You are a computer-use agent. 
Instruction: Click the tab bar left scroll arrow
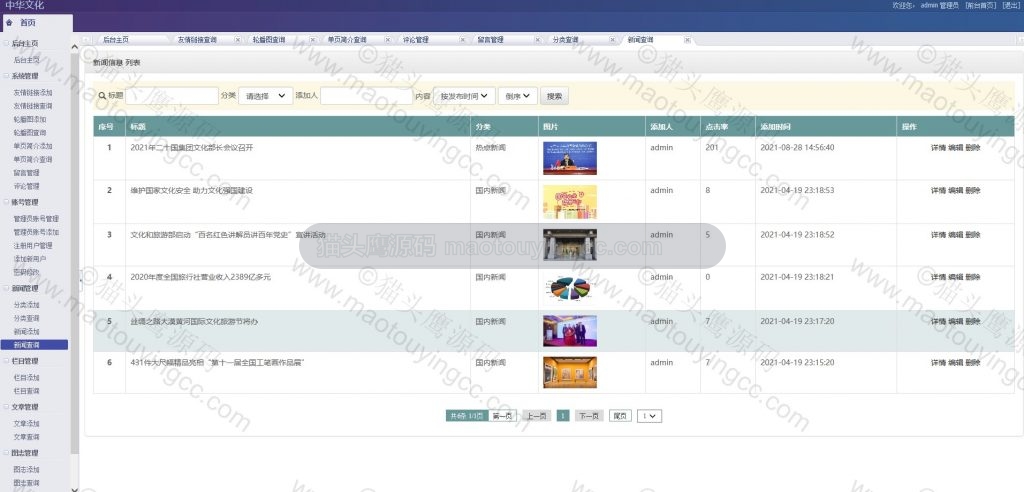tap(87, 40)
